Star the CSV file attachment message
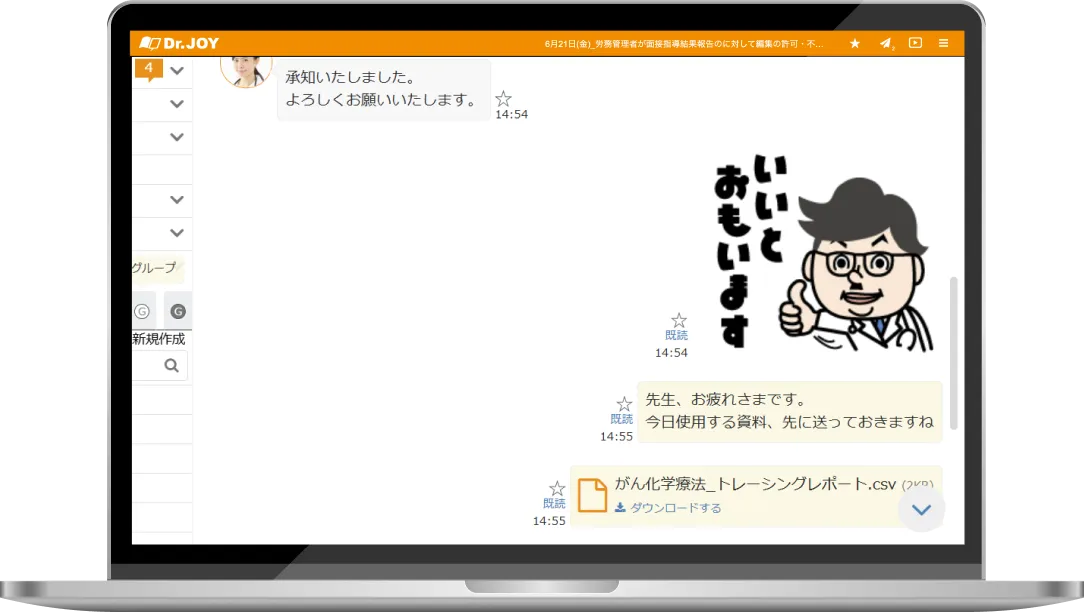The width and height of the screenshot is (1084, 612). click(x=557, y=488)
